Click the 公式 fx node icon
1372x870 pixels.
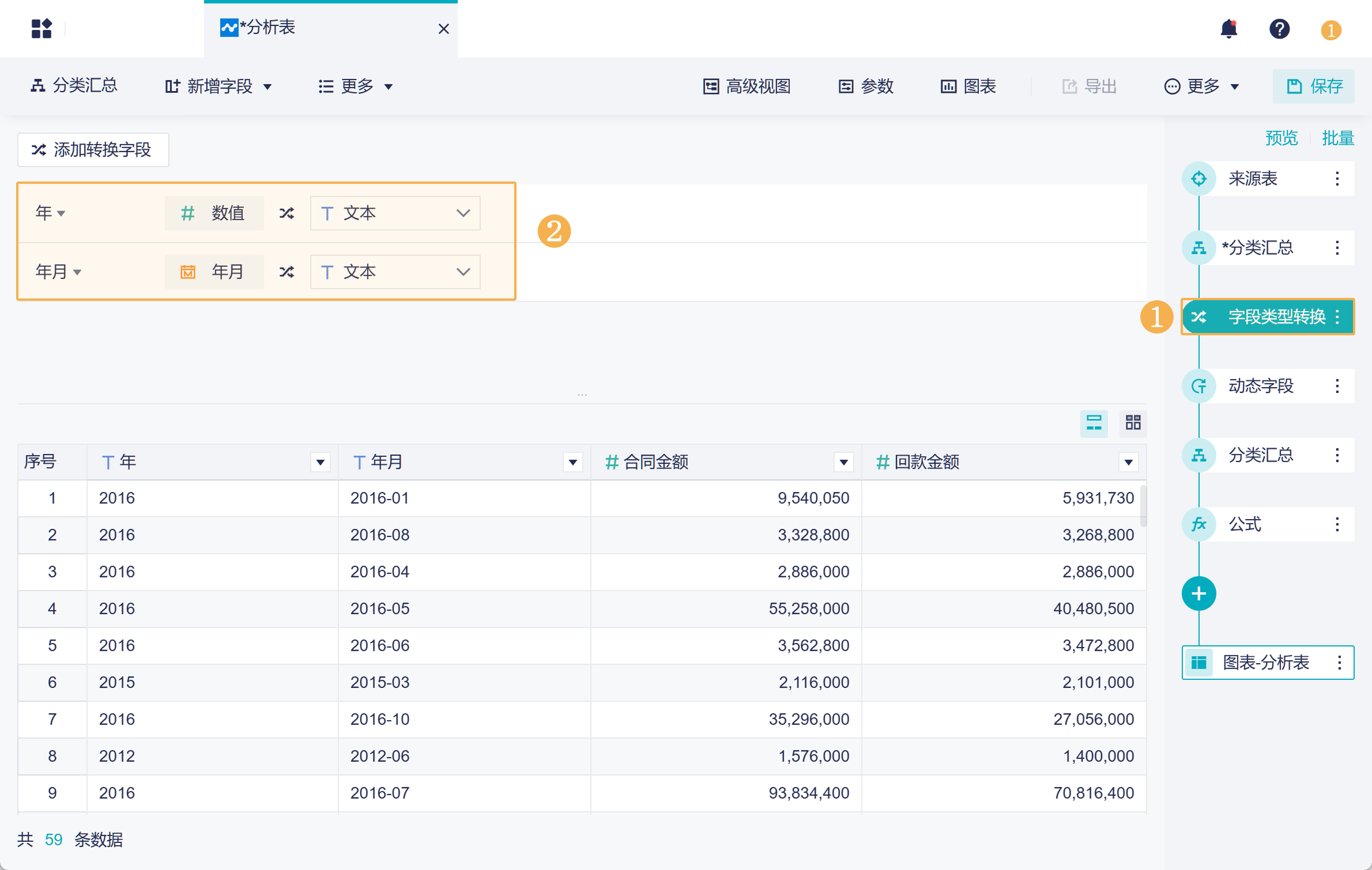coord(1198,524)
